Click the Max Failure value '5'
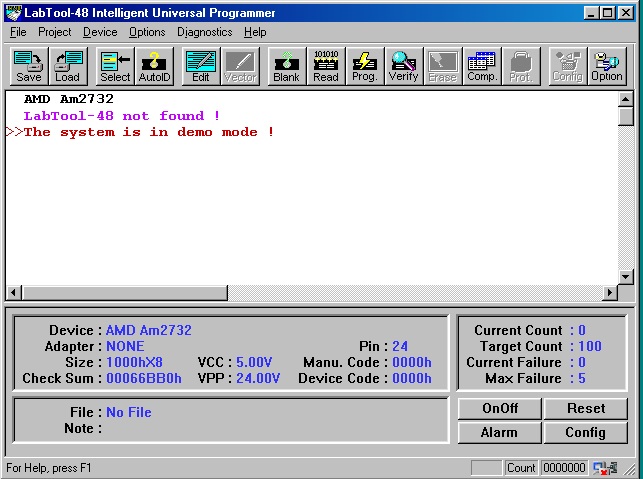Image resolution: width=643 pixels, height=479 pixels. [x=582, y=378]
